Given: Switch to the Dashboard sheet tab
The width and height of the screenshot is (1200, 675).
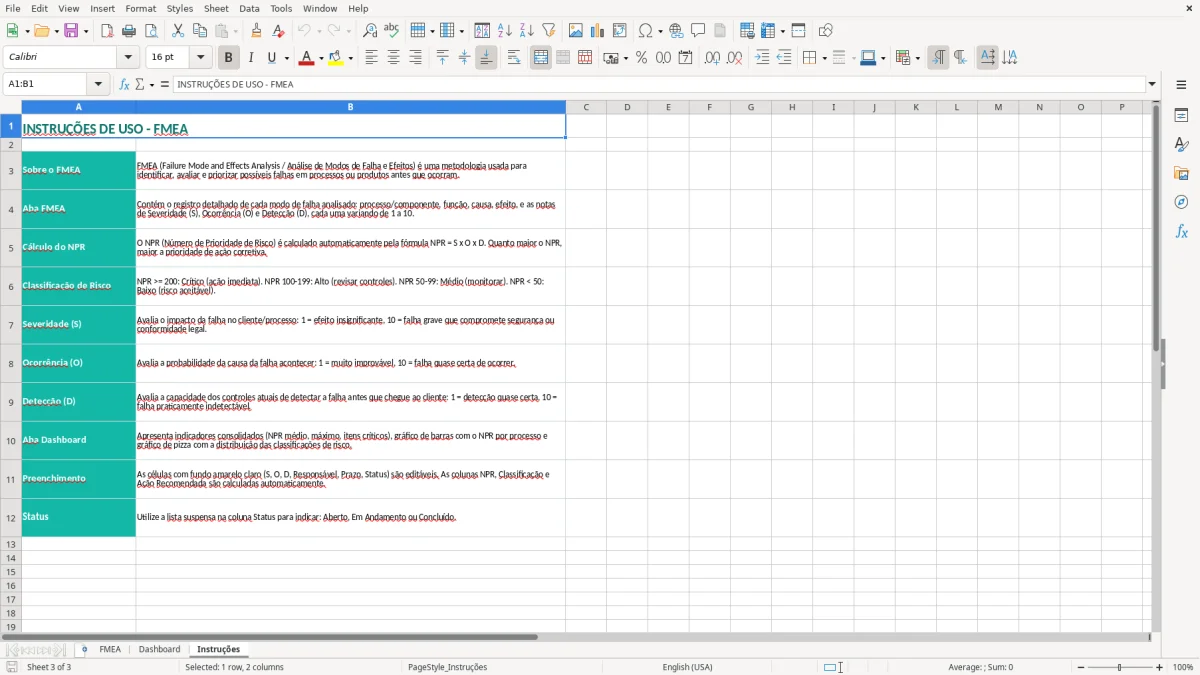Looking at the screenshot, I should tap(159, 650).
